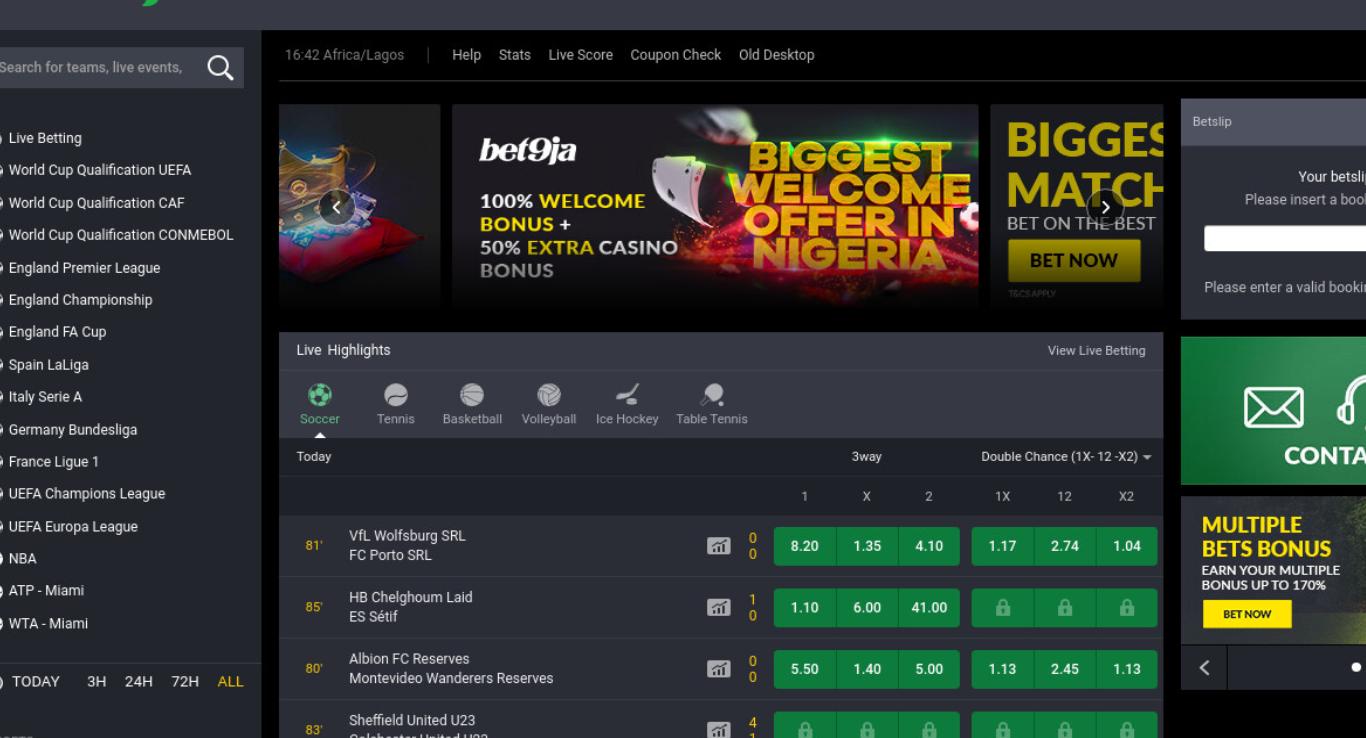Select the Volleyball sport icon

(549, 395)
